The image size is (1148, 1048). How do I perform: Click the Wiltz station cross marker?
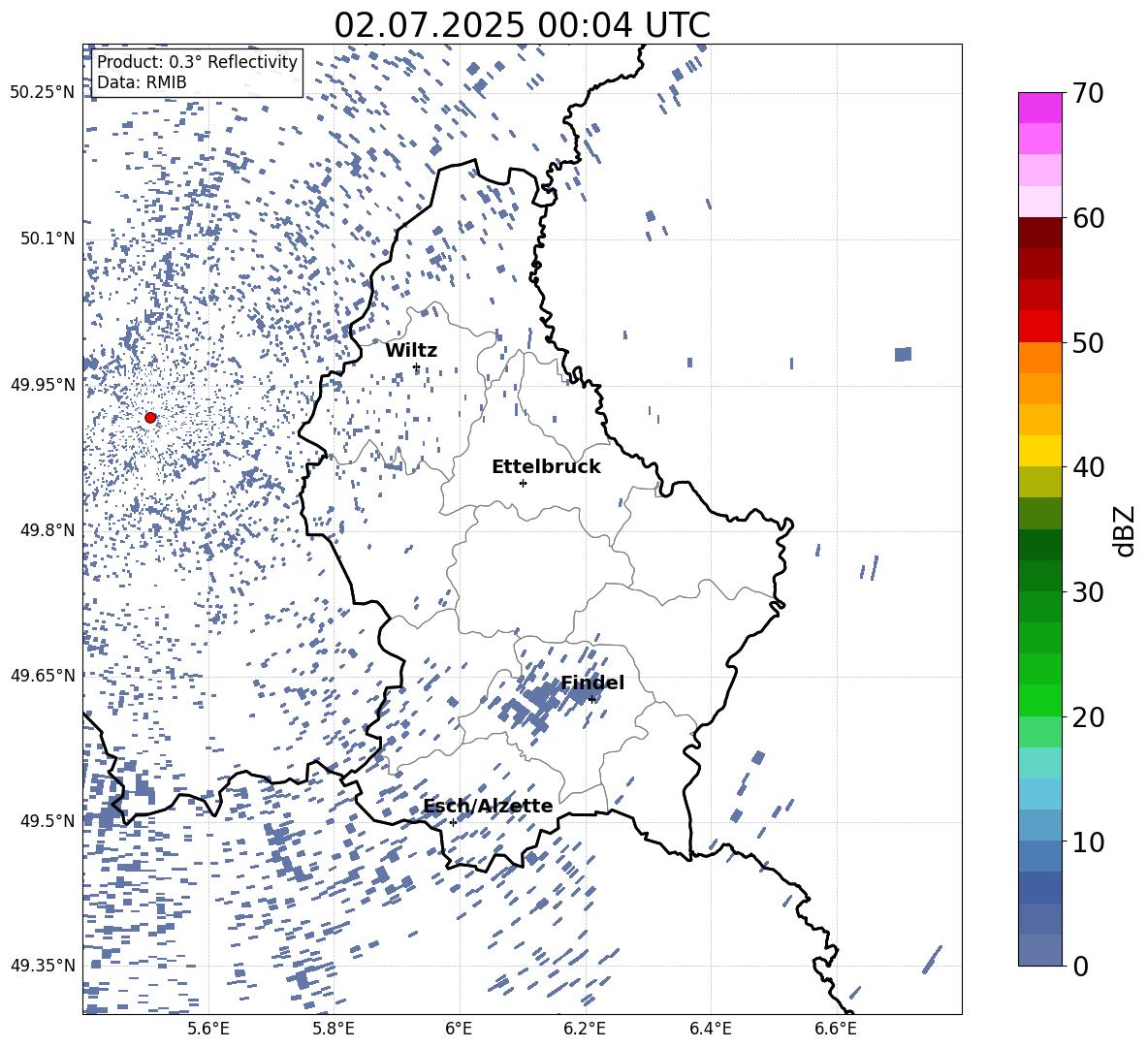417,367
